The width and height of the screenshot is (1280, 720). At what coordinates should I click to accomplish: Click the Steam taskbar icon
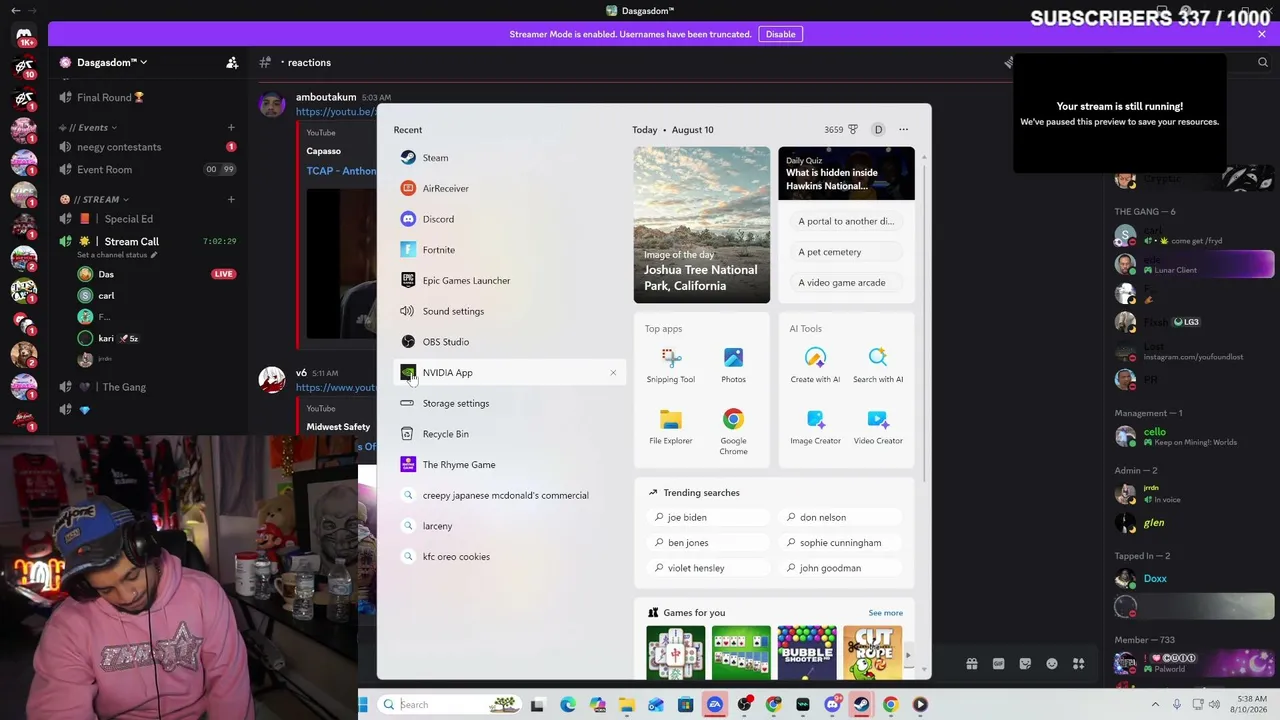click(861, 705)
